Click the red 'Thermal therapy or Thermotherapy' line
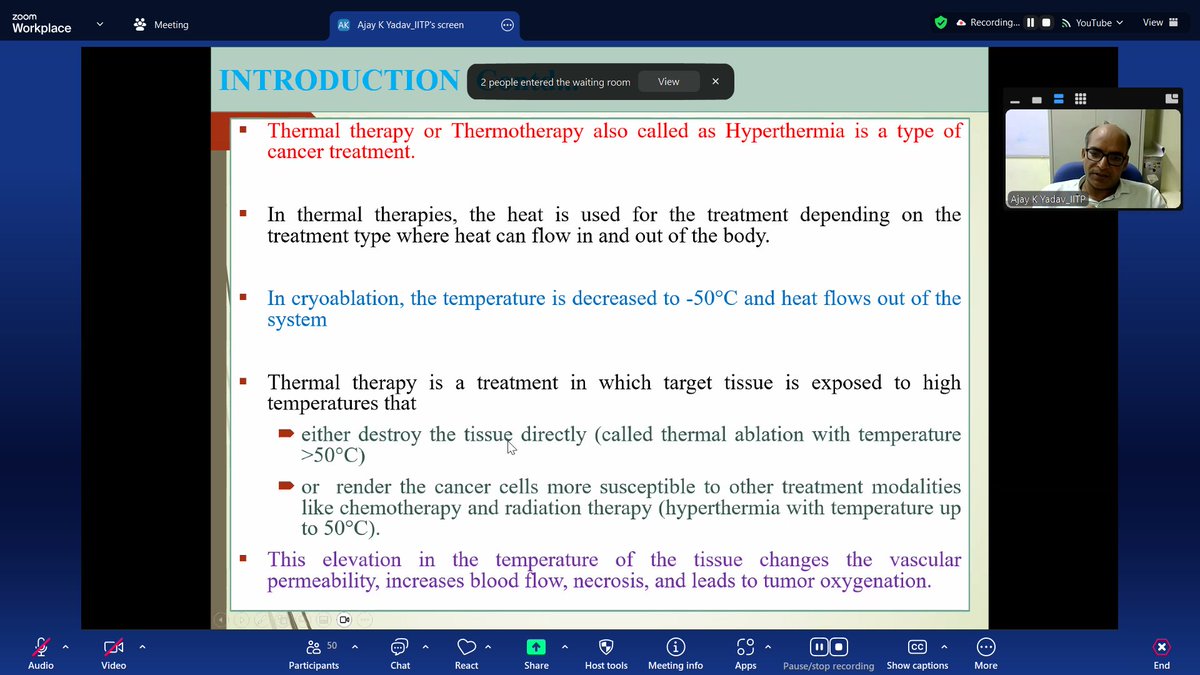Screen dimensions: 1200x675 614,141
